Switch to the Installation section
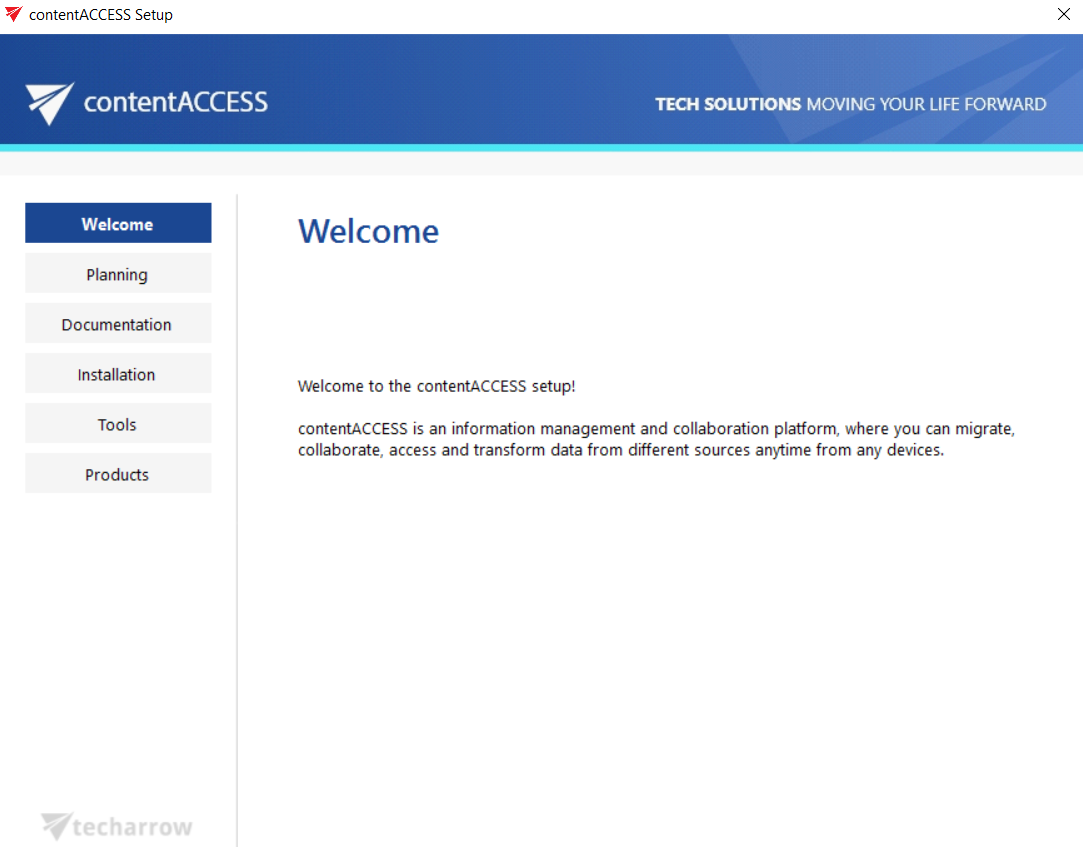1083x847 pixels. tap(118, 374)
